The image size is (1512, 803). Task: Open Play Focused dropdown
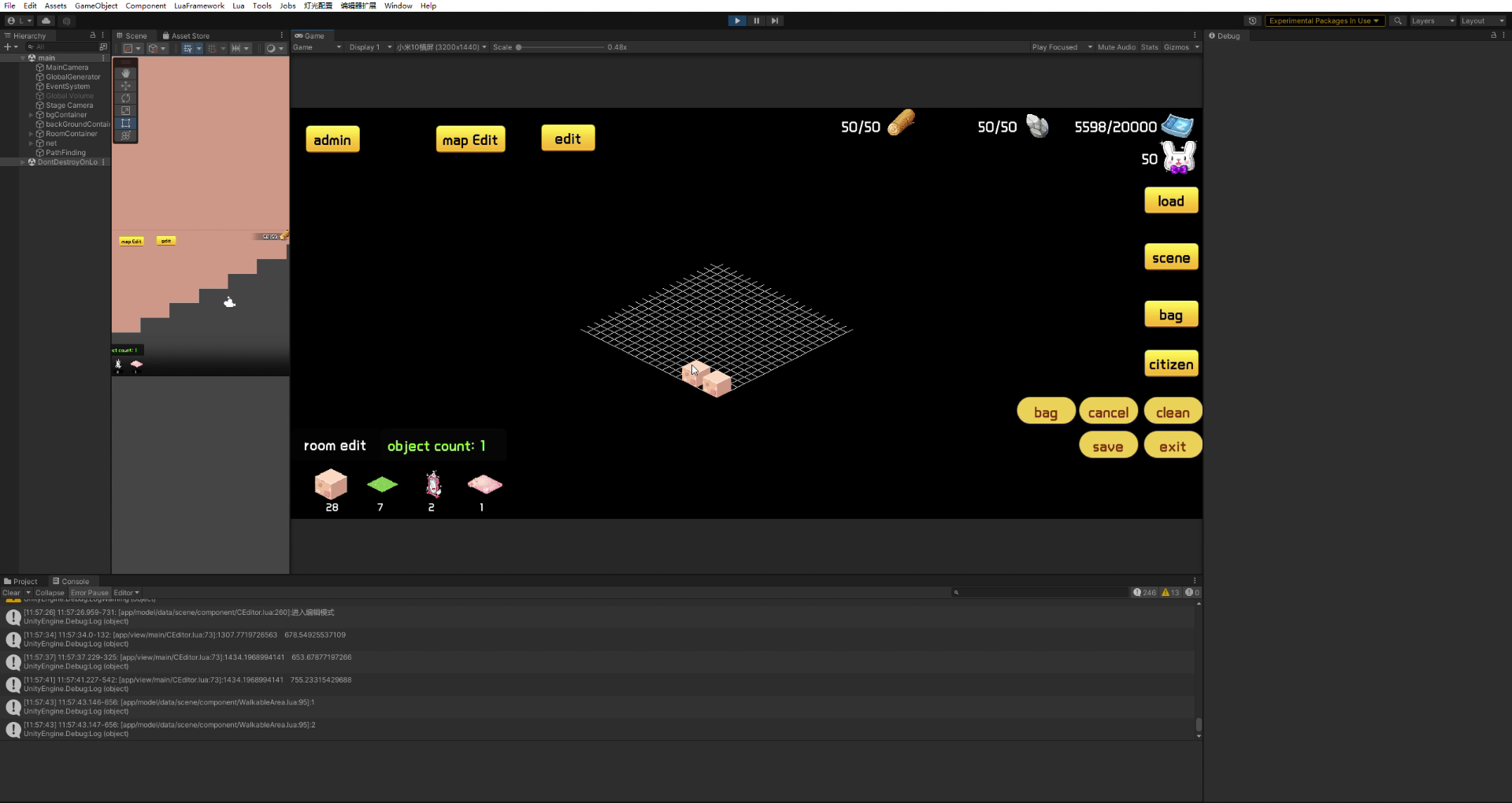point(1062,47)
